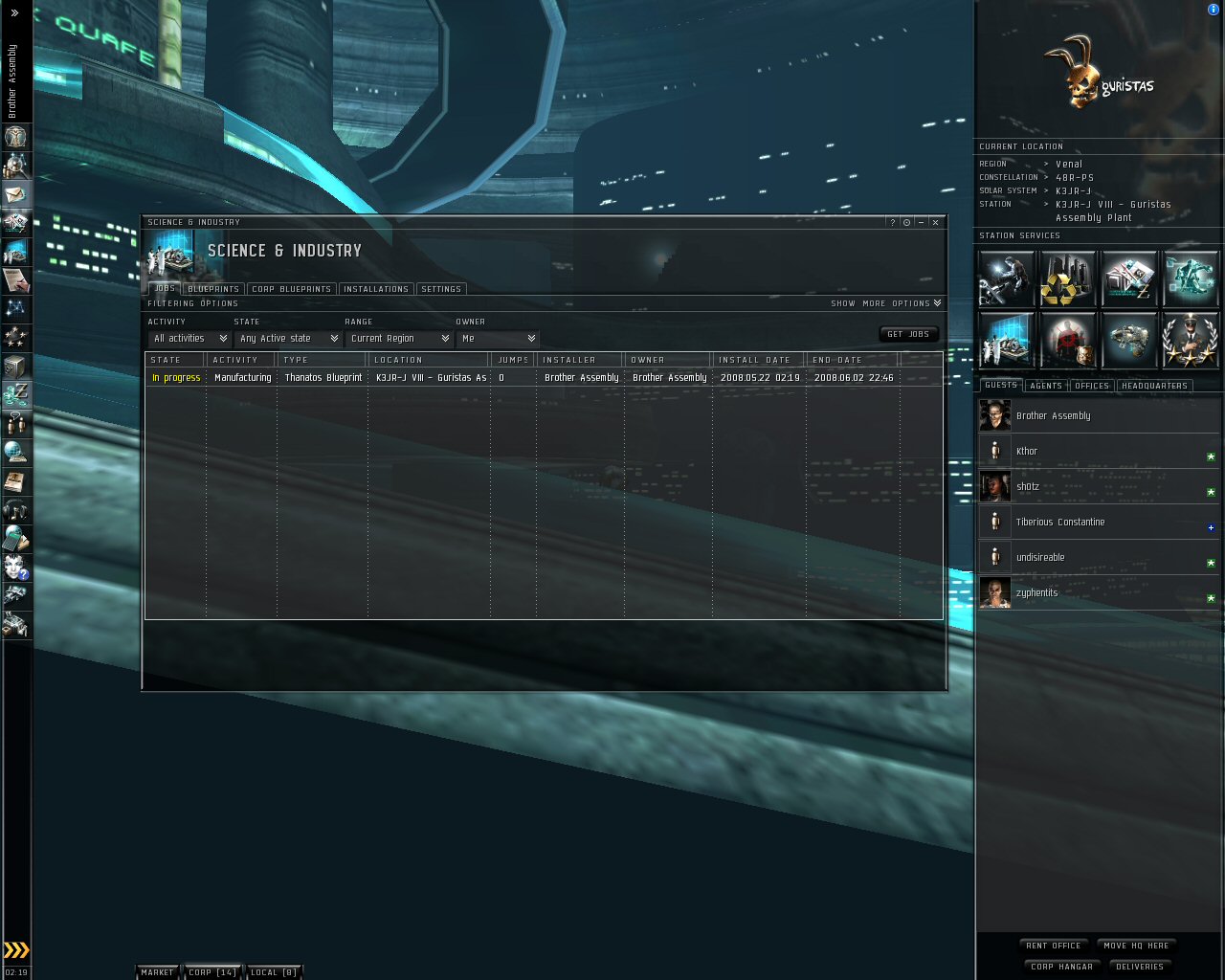This screenshot has width=1225, height=980.
Task: Toggle the pin button of Science & Industry window
Action: 907,222
